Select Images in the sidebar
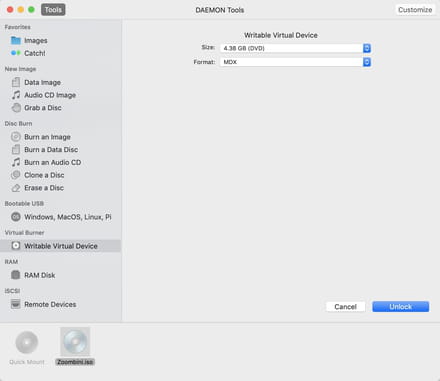 coord(36,41)
